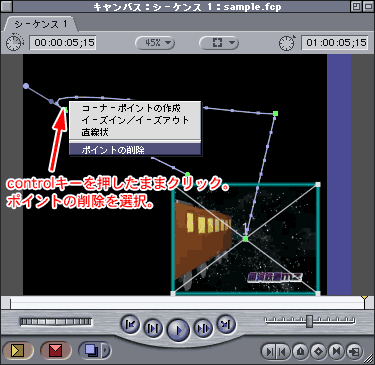
Task: Expand the edit button arrow next to Replace
Action: click(x=106, y=350)
